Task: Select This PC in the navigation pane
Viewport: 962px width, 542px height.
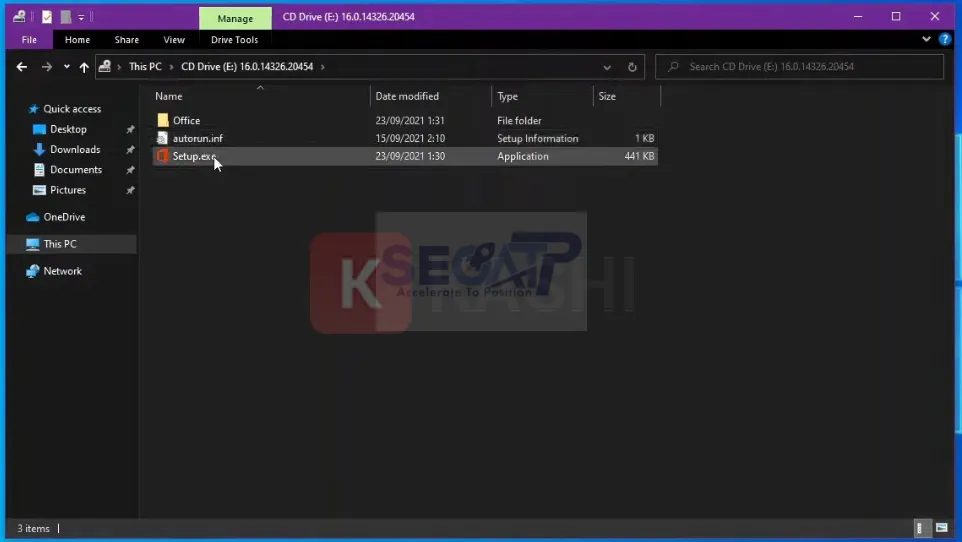Action: pos(60,244)
